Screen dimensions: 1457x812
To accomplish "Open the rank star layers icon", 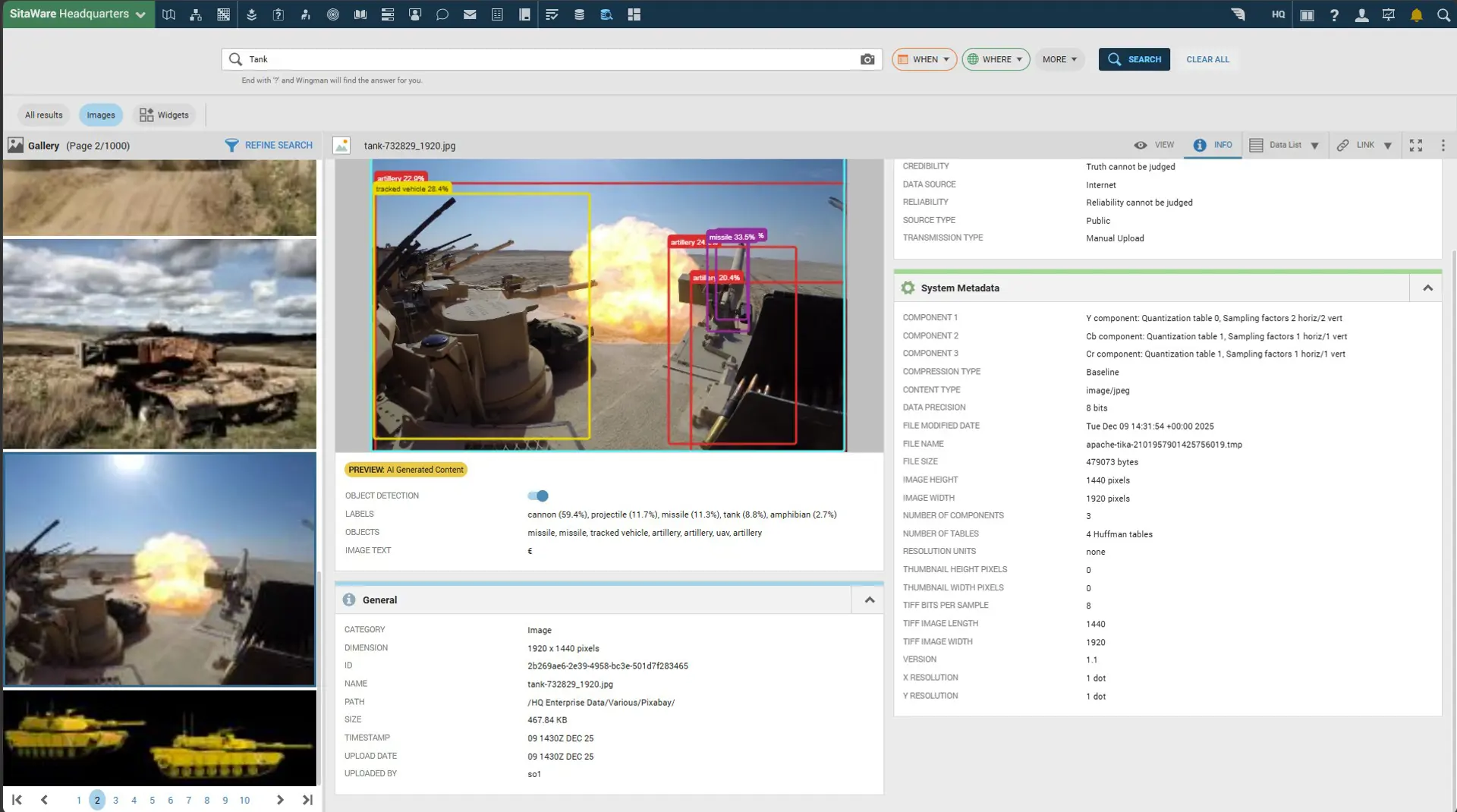I will pyautogui.click(x=251, y=14).
